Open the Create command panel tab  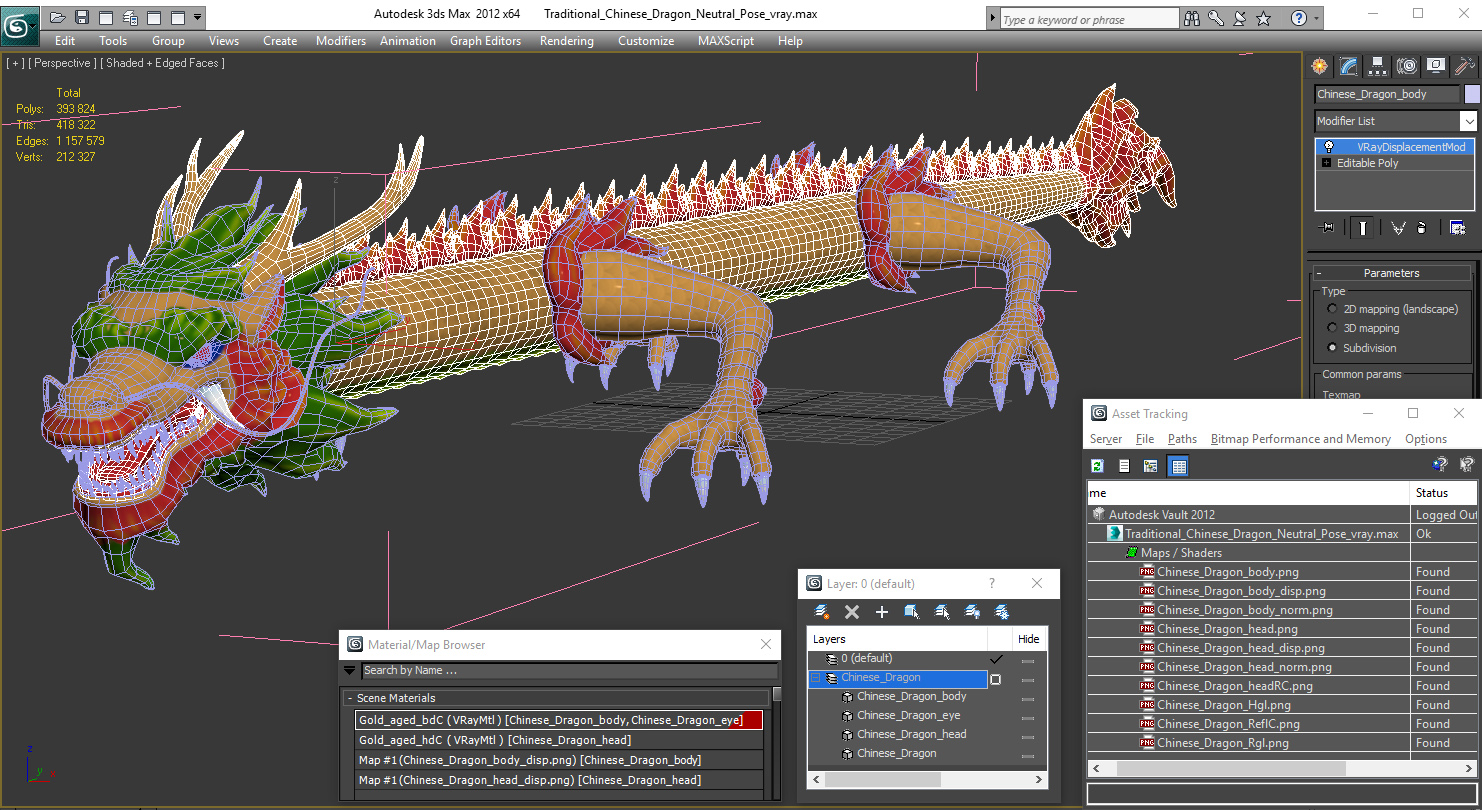pyautogui.click(x=1319, y=66)
